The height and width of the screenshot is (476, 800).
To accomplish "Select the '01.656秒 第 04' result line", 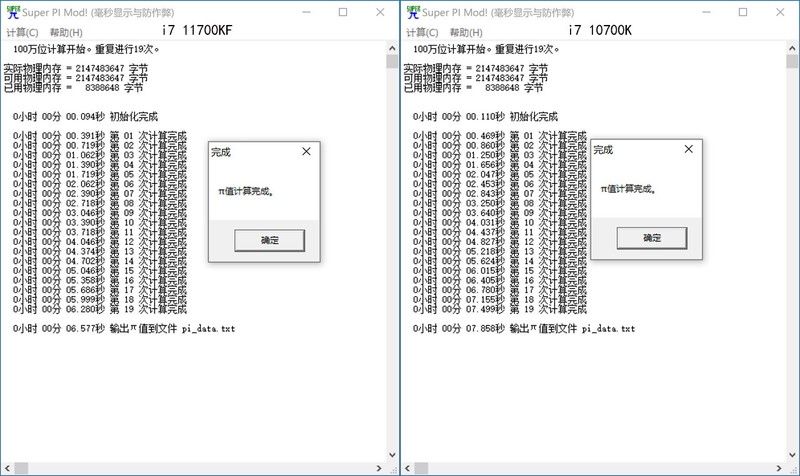I will point(499,165).
